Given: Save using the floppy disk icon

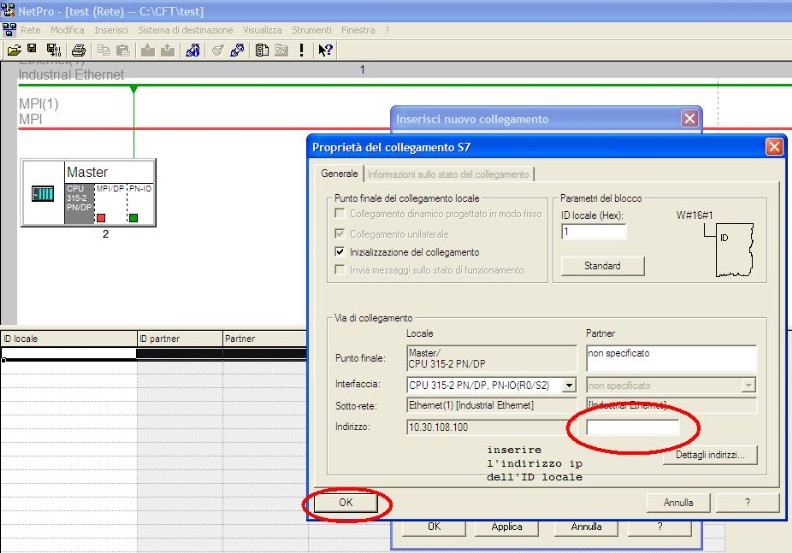Looking at the screenshot, I should pos(32,48).
